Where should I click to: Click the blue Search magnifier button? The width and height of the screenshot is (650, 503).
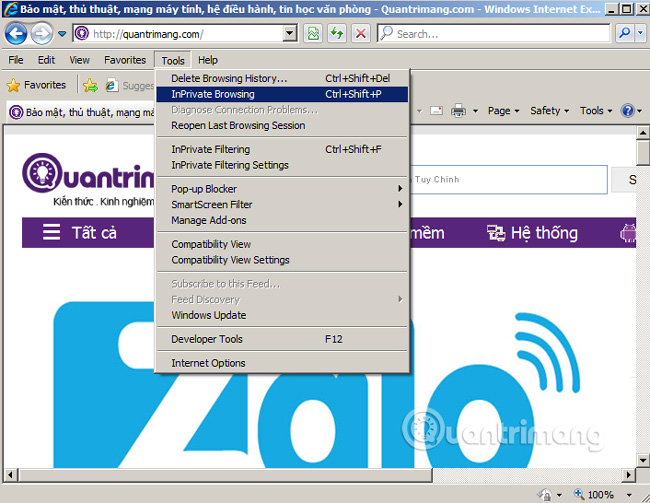(624, 33)
